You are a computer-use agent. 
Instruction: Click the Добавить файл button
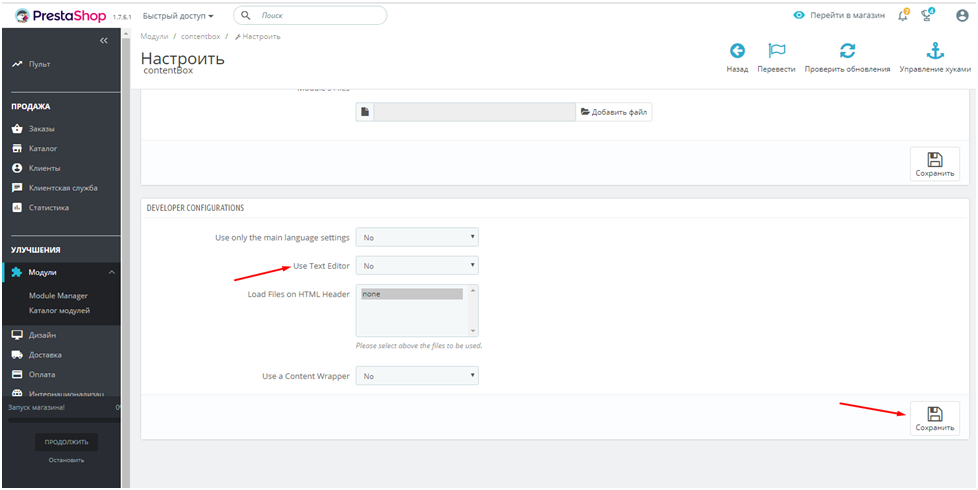614,112
